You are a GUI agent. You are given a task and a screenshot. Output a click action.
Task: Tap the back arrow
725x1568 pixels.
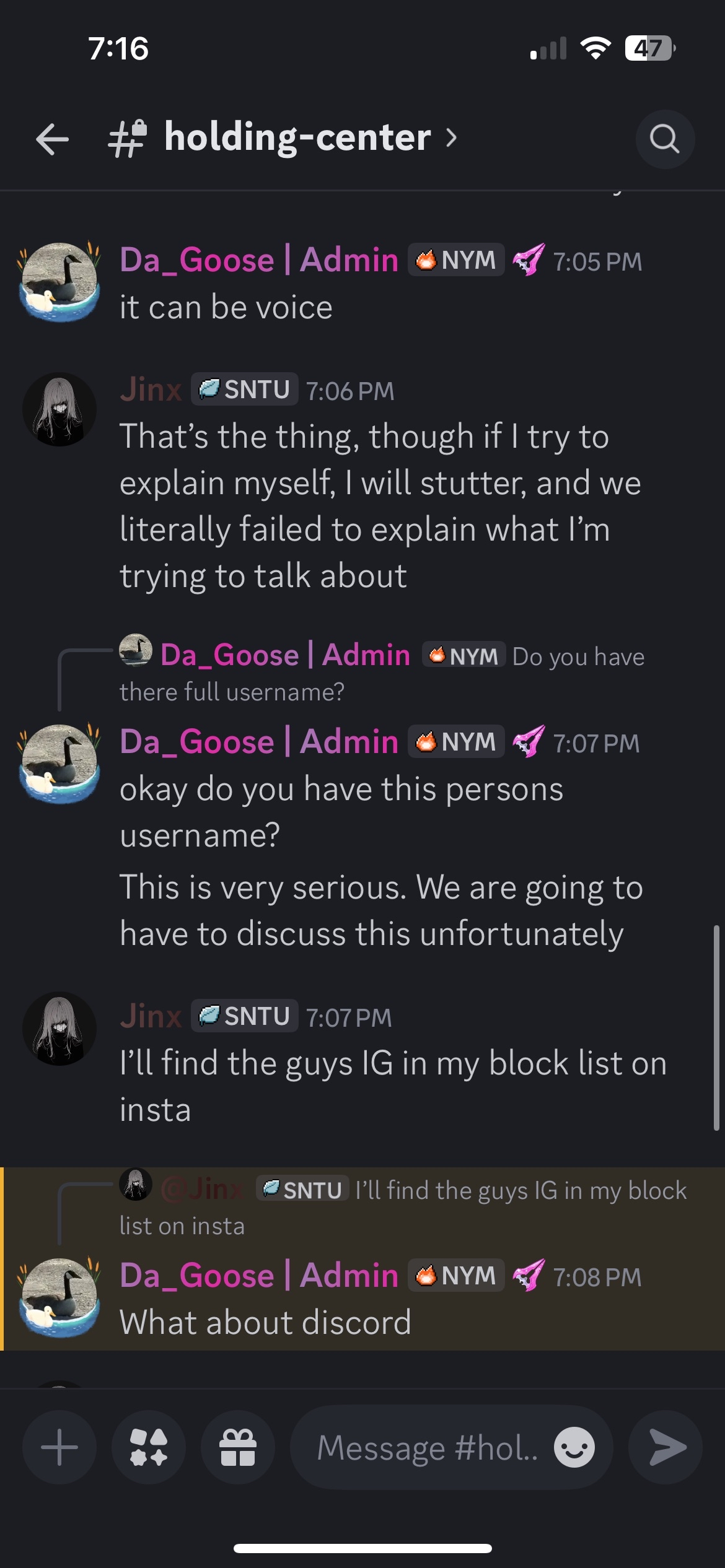pyautogui.click(x=52, y=139)
